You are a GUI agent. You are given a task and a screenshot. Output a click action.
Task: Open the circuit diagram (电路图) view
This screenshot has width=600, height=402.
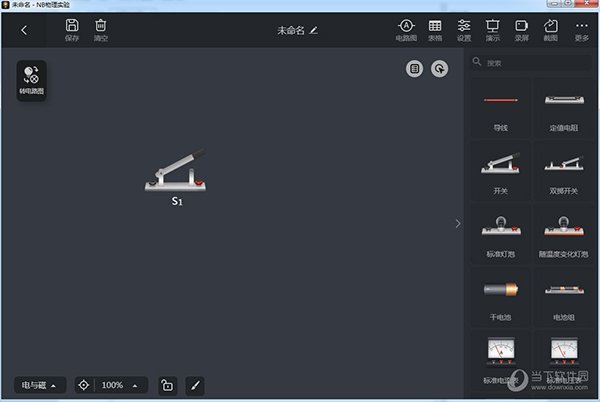(x=406, y=30)
